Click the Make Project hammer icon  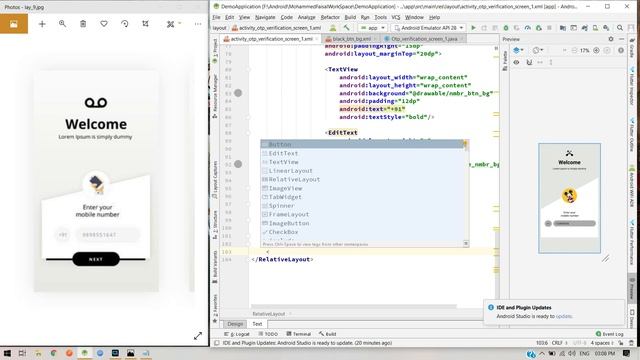(346, 28)
